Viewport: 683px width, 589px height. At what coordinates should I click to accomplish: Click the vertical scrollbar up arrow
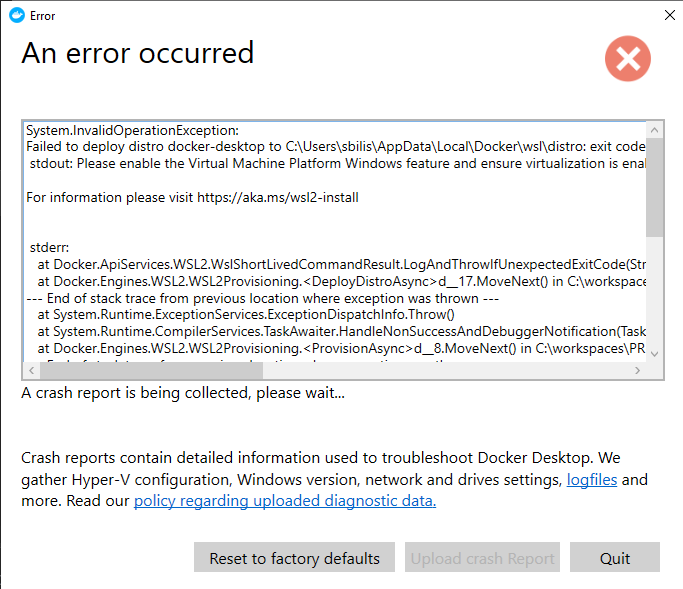coord(654,130)
